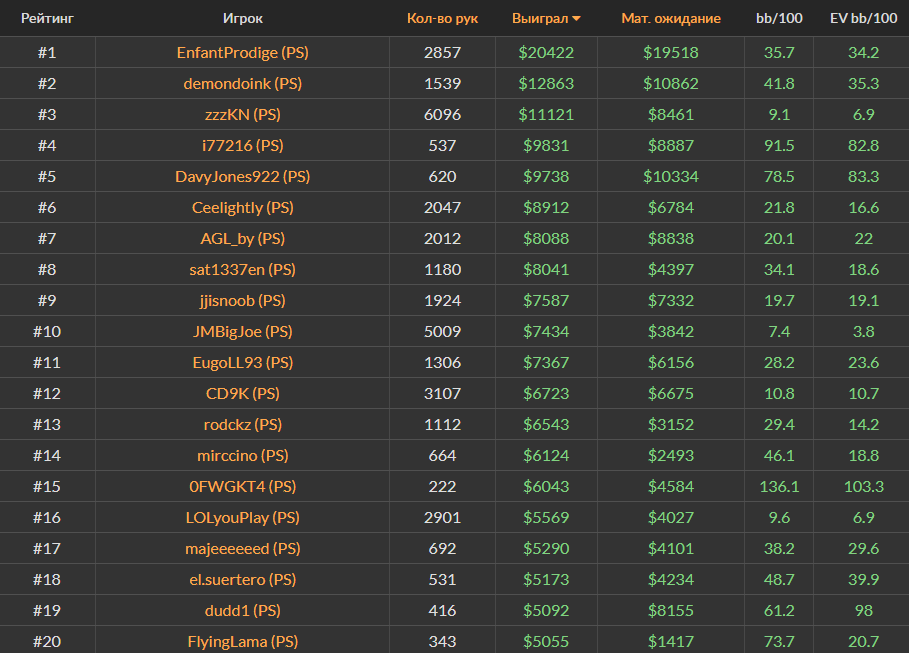This screenshot has width=909, height=653.
Task: Open Ceelightly (PS) player page
Action: click(x=243, y=207)
